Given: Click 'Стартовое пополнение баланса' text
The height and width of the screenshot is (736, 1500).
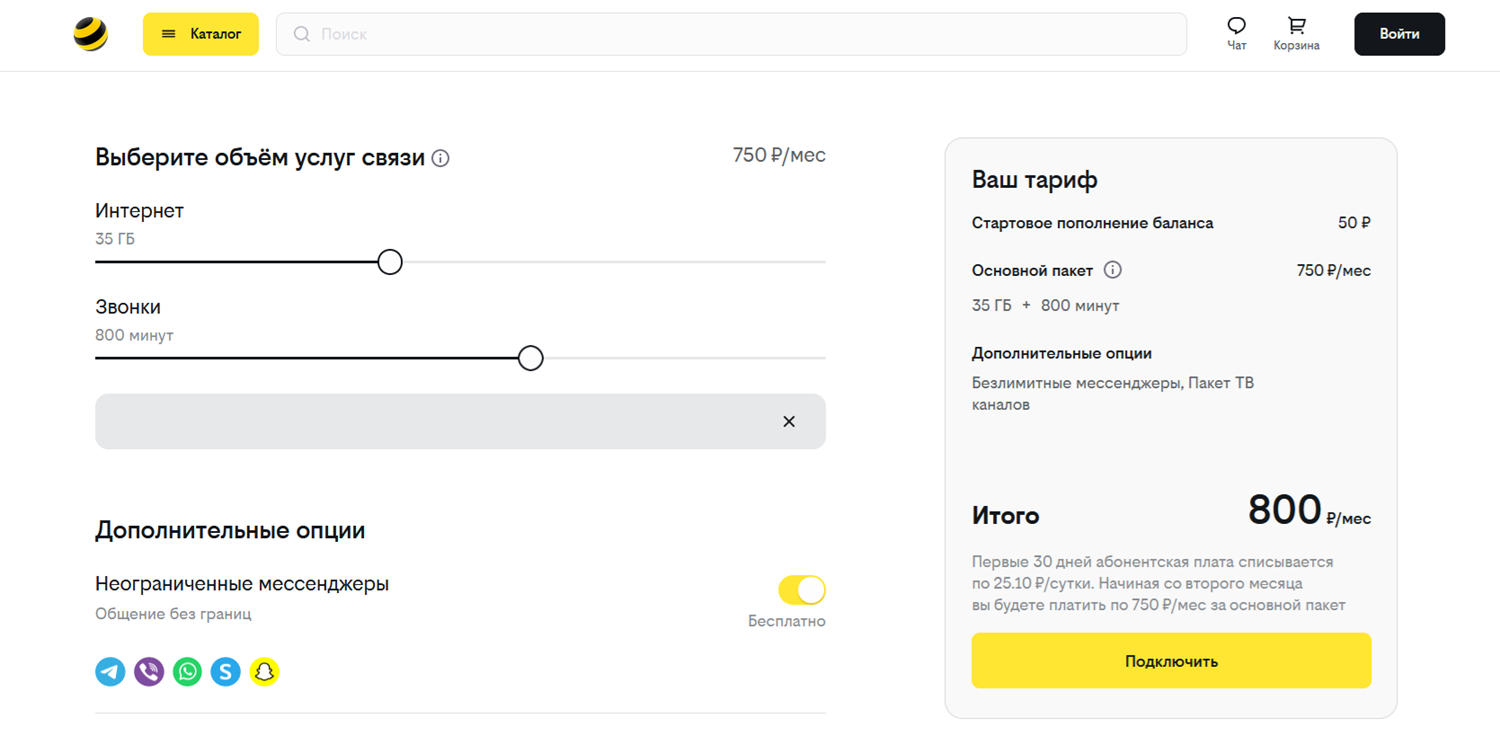Looking at the screenshot, I should (x=1093, y=223).
